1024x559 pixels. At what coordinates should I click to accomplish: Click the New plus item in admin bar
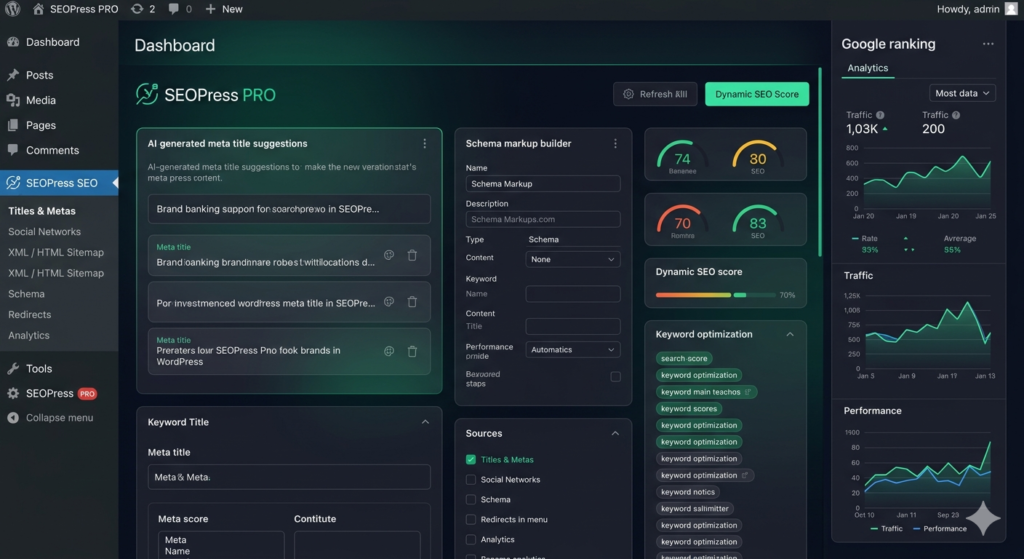point(224,9)
